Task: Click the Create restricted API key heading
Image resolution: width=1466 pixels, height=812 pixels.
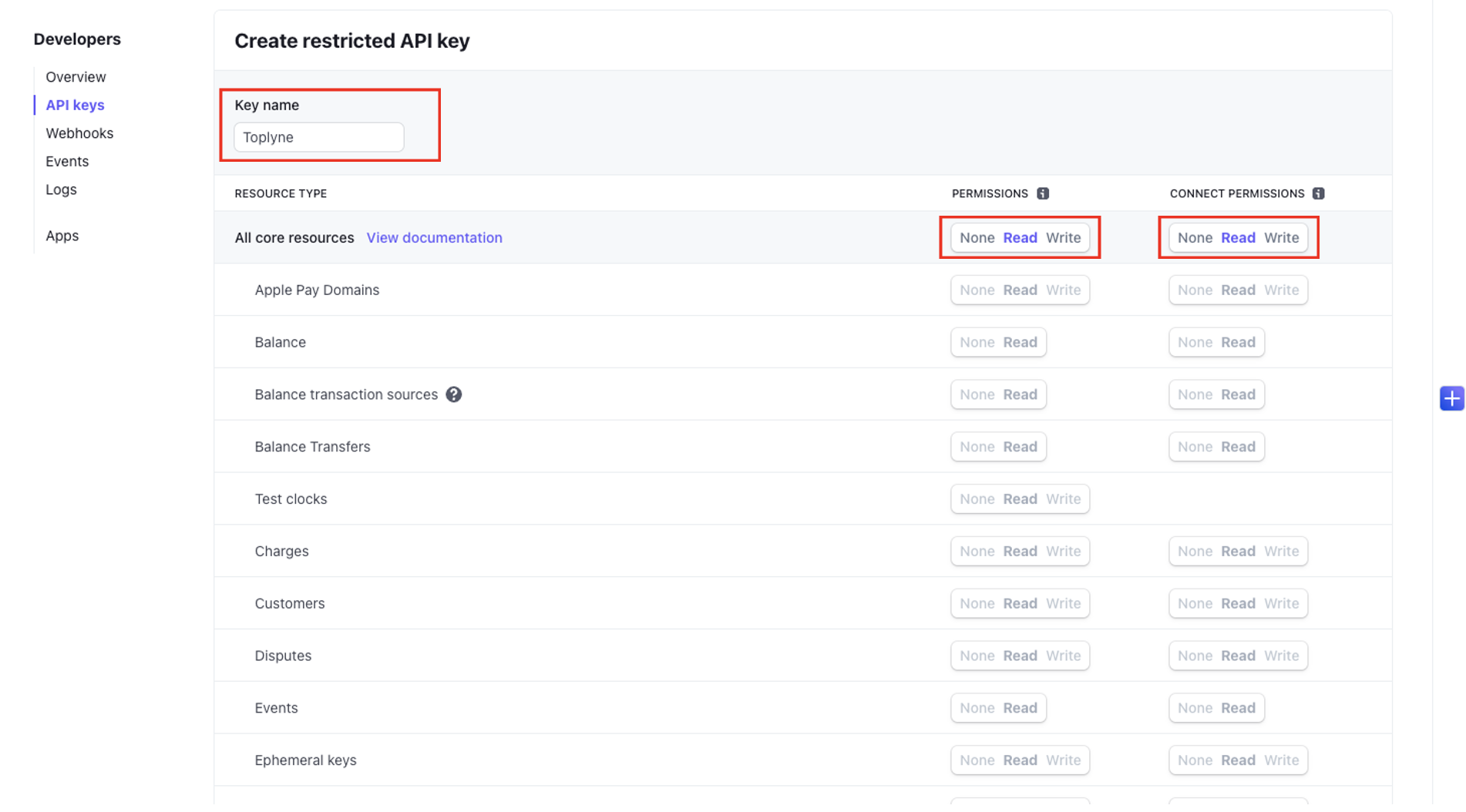Action: pos(352,41)
